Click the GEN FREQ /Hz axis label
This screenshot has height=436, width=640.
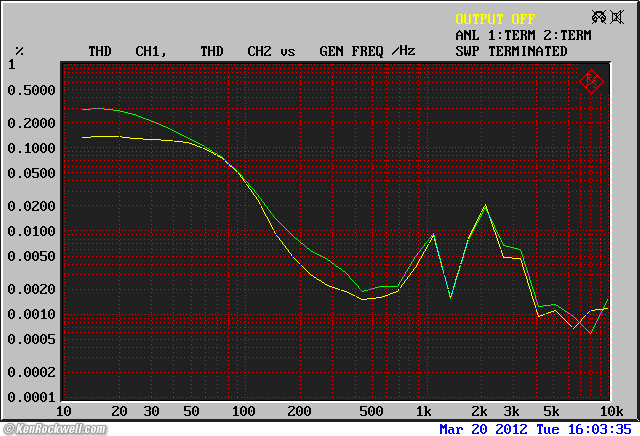367,51
